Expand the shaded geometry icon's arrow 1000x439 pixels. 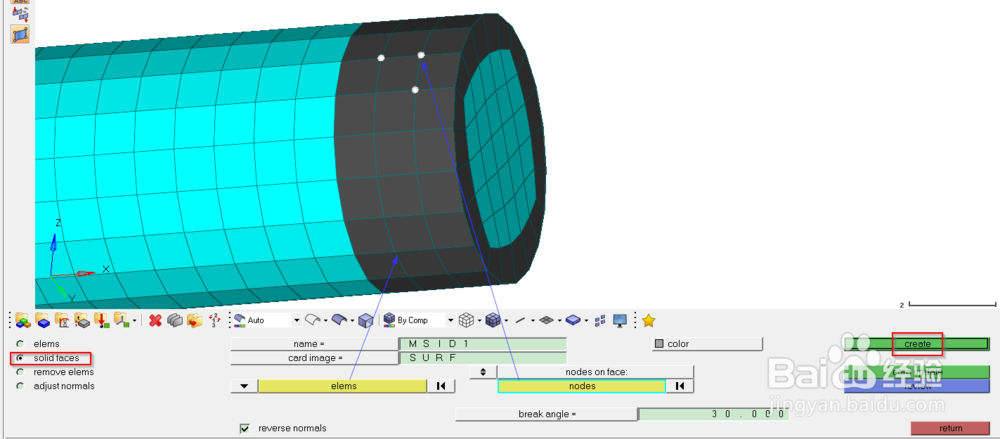click(351, 320)
